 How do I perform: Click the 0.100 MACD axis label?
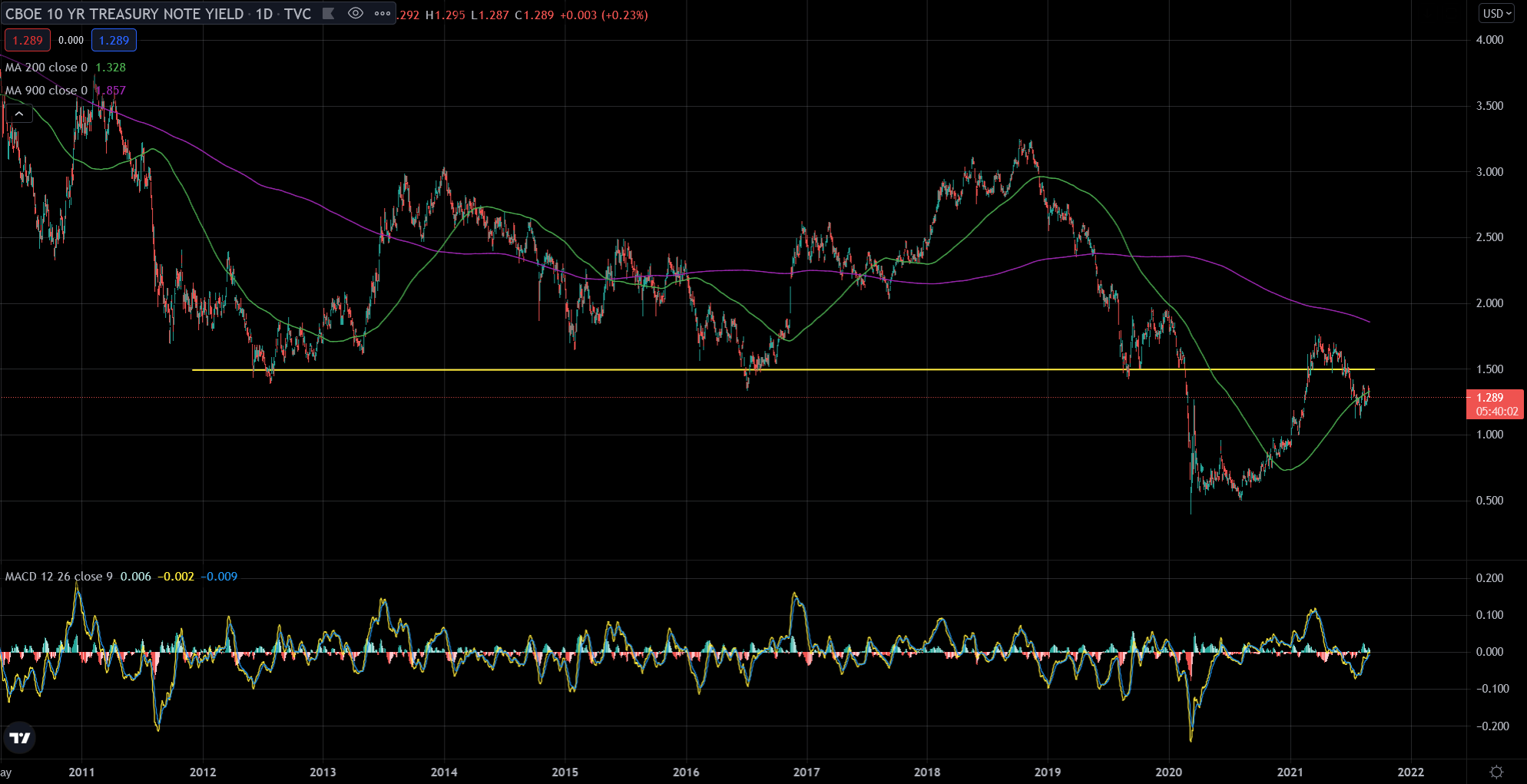pos(1489,615)
